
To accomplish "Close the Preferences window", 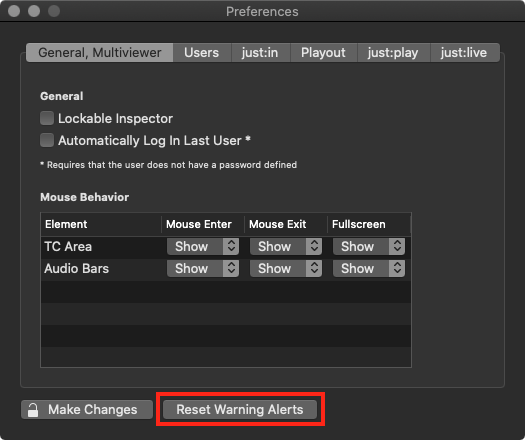I will (14, 11).
